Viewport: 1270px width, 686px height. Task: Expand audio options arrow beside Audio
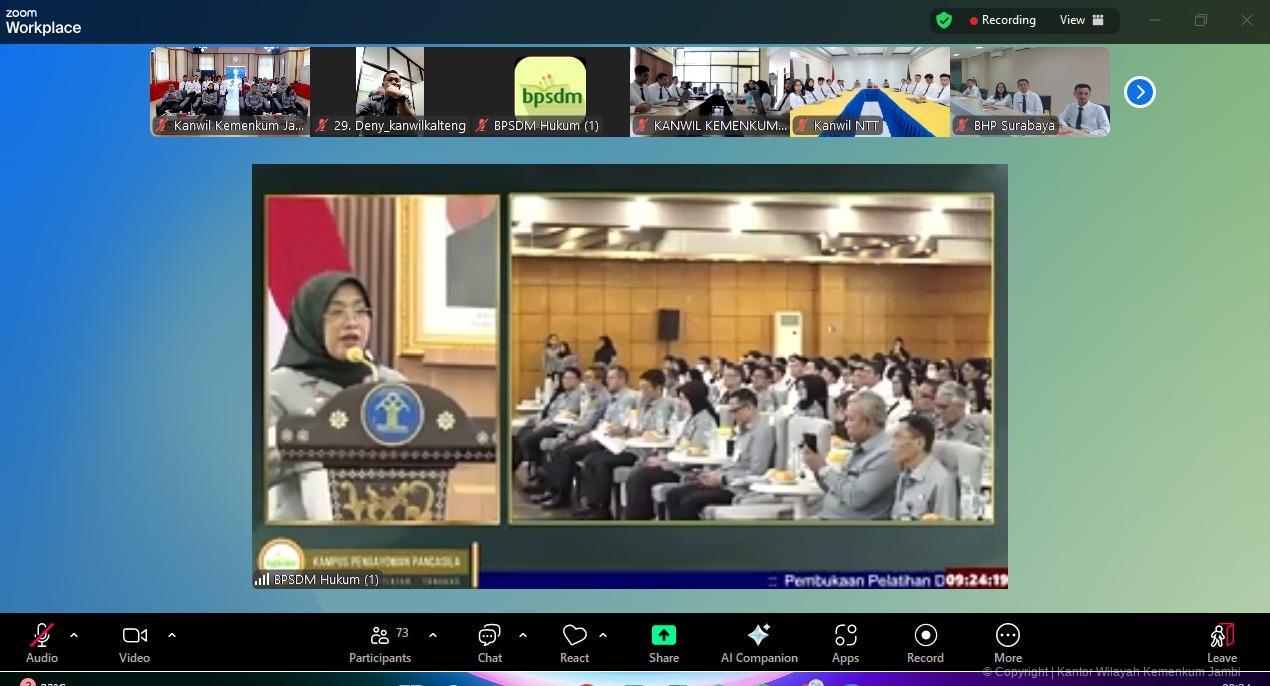74,635
